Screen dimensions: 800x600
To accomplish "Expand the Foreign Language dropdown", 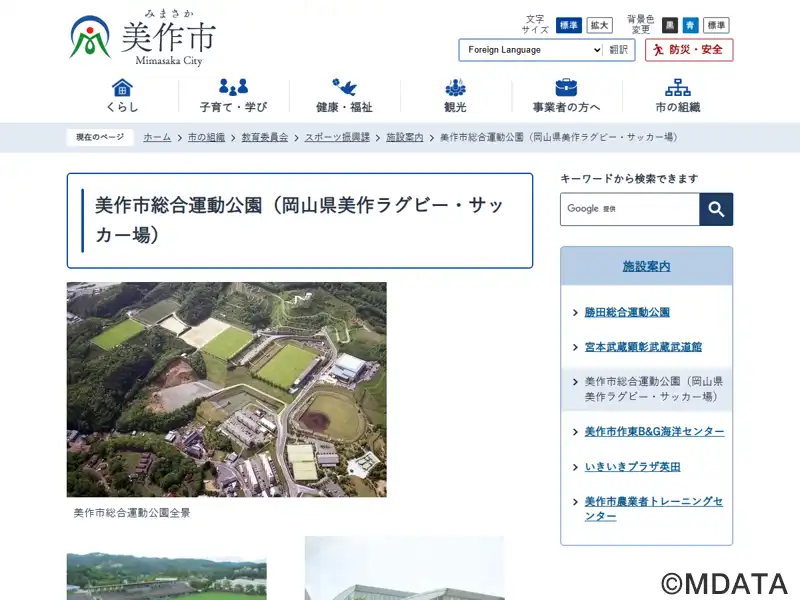I will click(531, 50).
